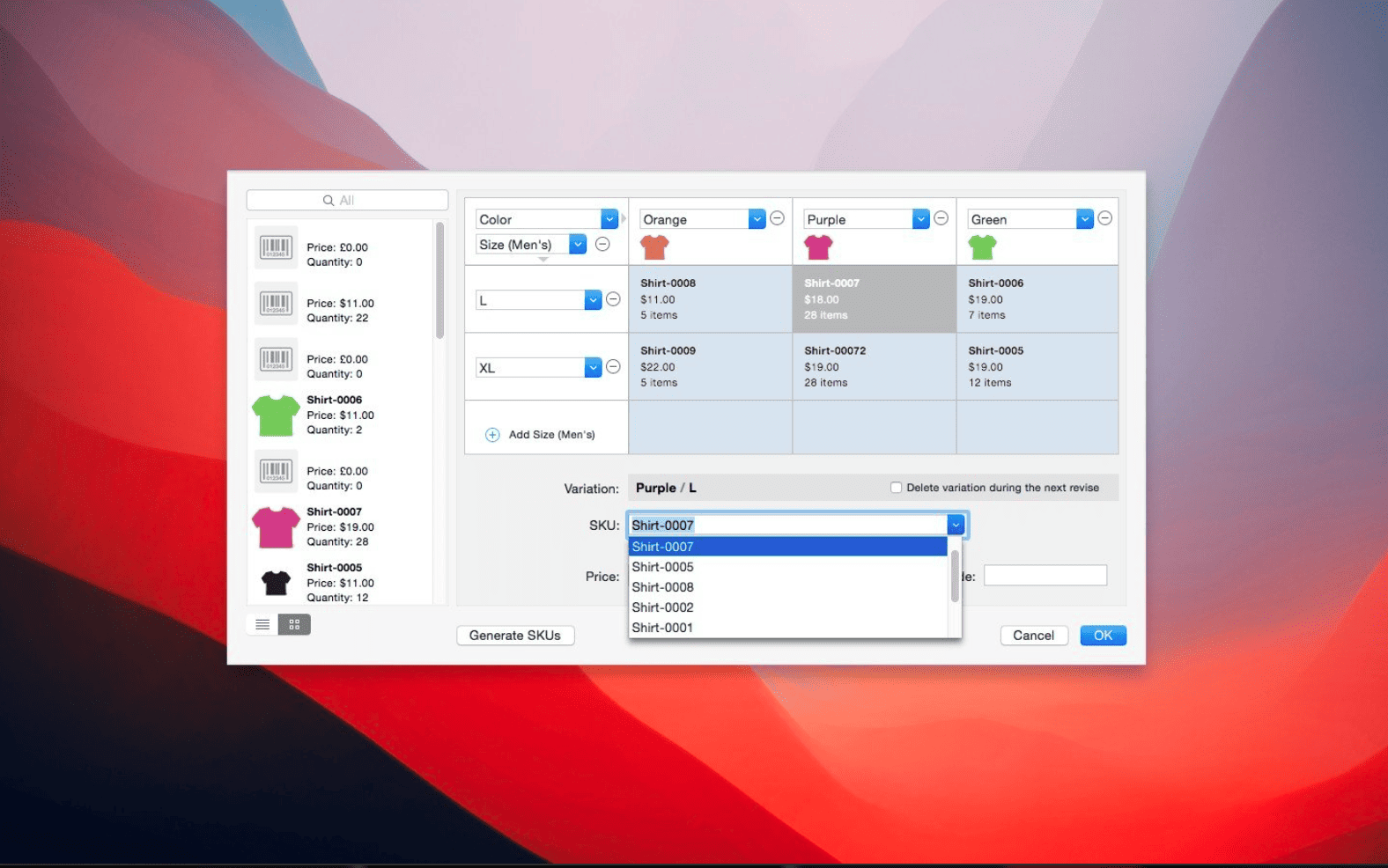
Task: Click the SKU dropdown list scrollbar
Action: [955, 577]
